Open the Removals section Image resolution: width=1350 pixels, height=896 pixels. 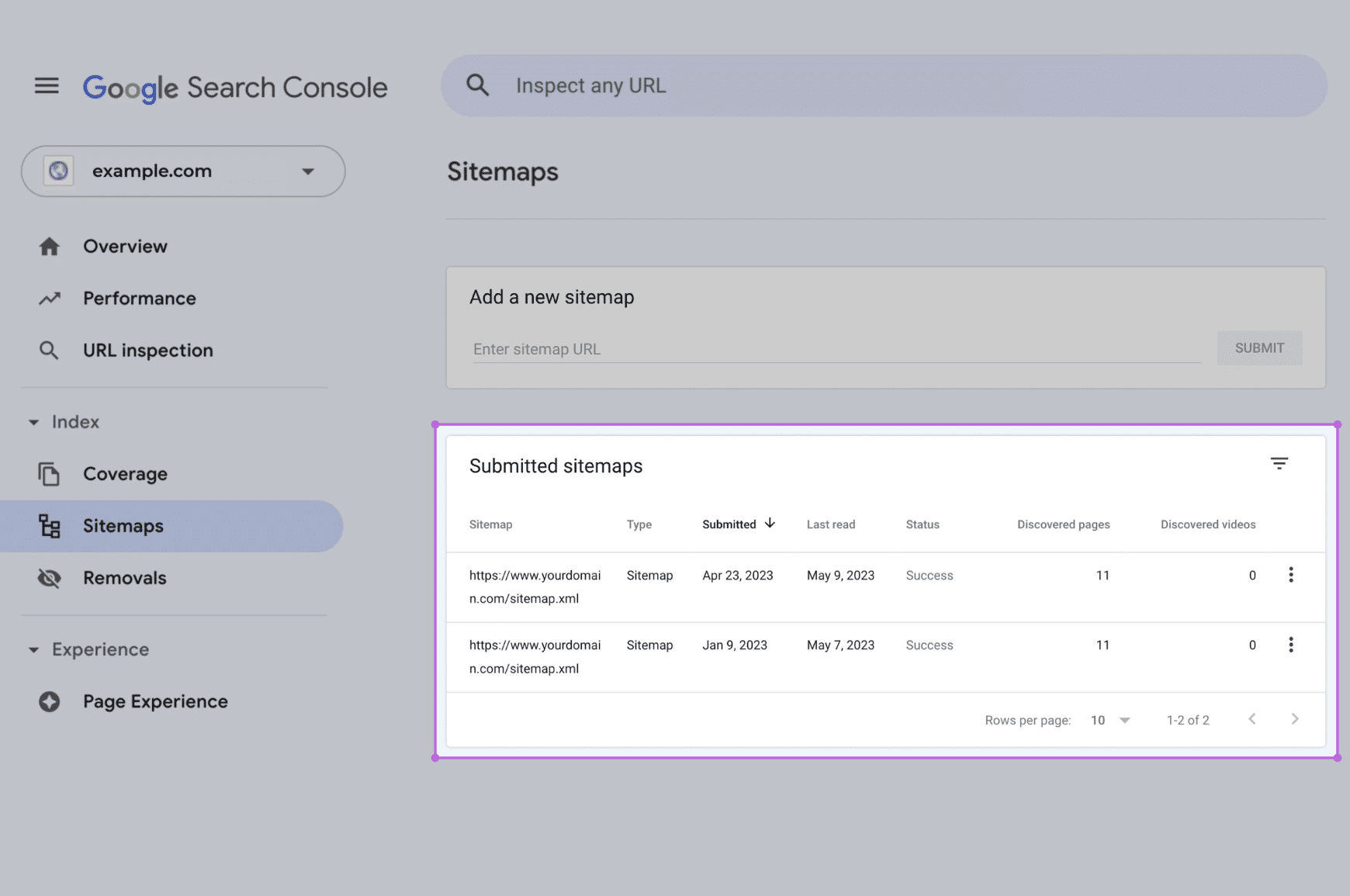click(x=124, y=578)
